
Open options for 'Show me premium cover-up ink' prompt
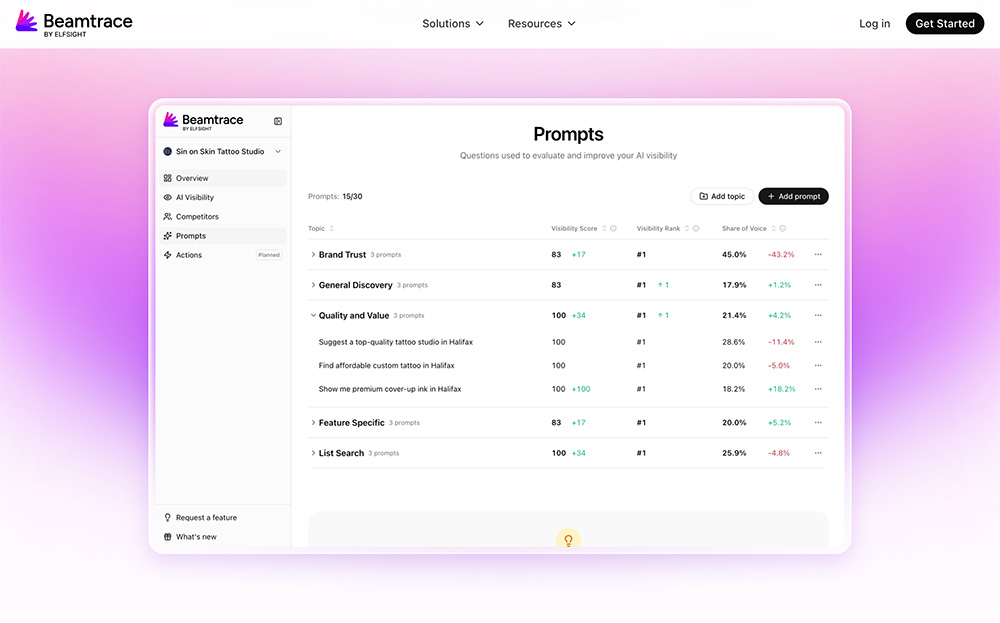point(818,389)
